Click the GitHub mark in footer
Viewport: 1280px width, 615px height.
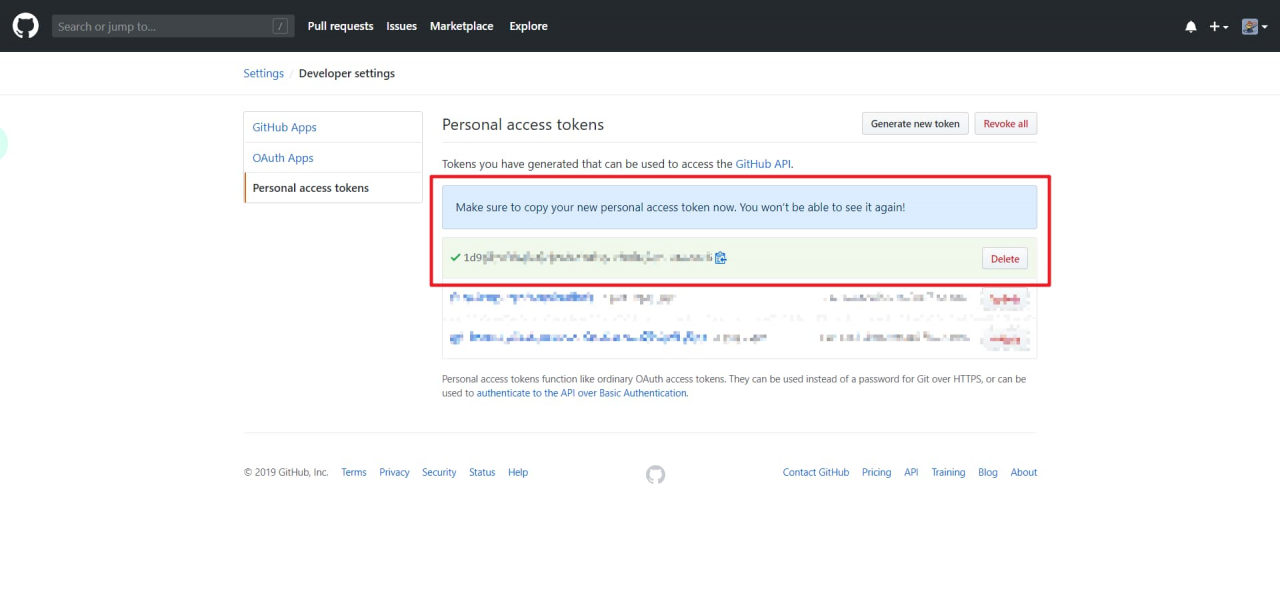(x=655, y=474)
